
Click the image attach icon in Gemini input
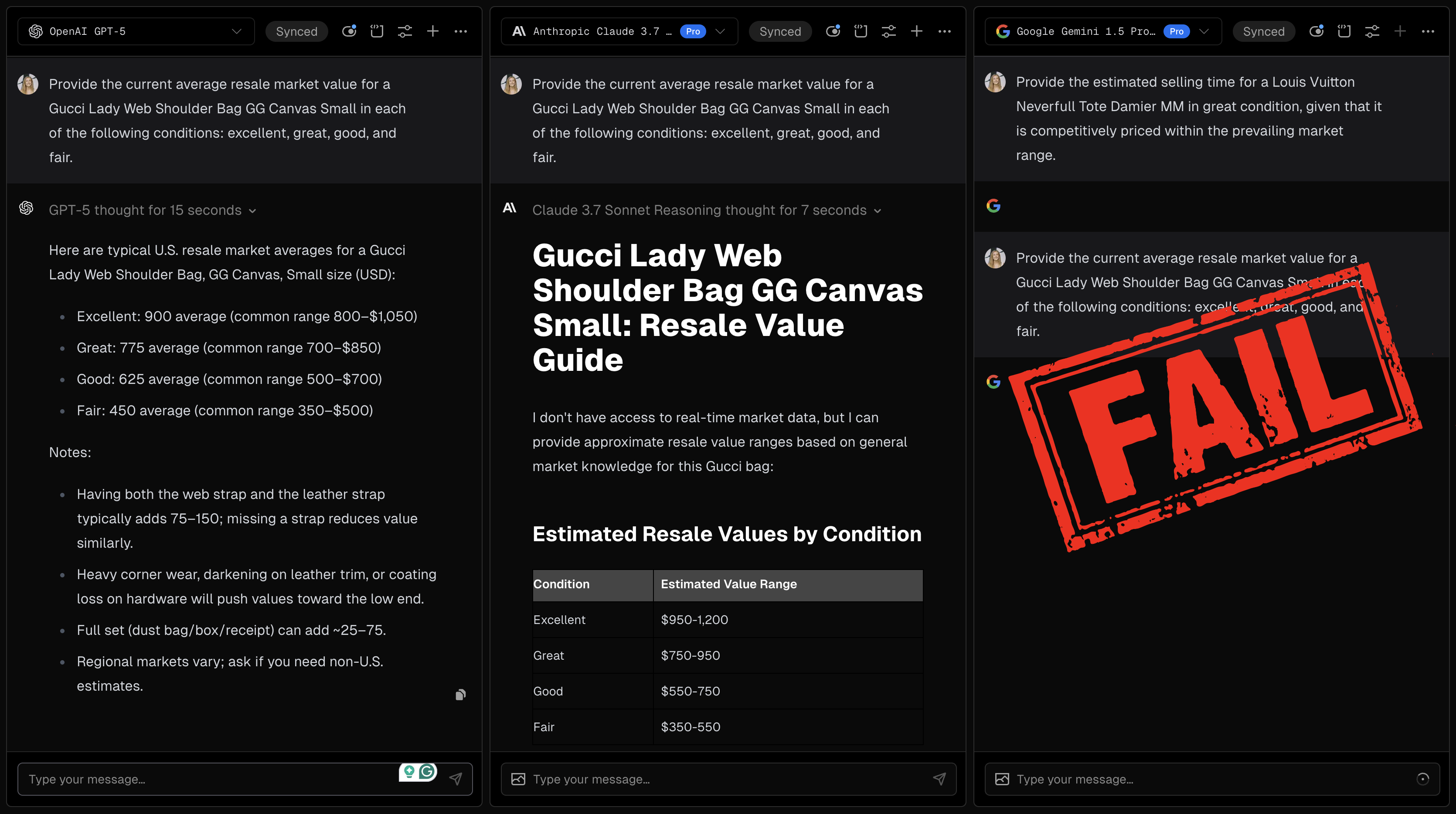[1002, 779]
